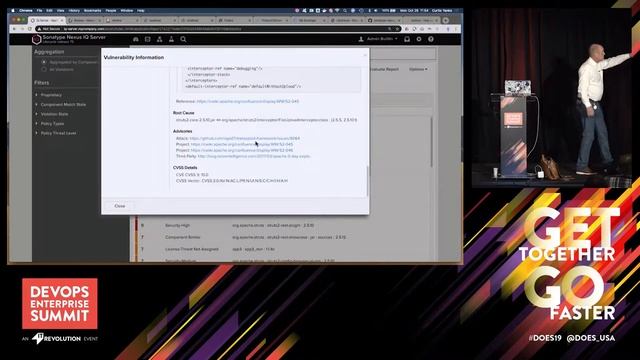Click the Spotlight search icon in menu bar
640x360 pixels.
tap(345, 11)
